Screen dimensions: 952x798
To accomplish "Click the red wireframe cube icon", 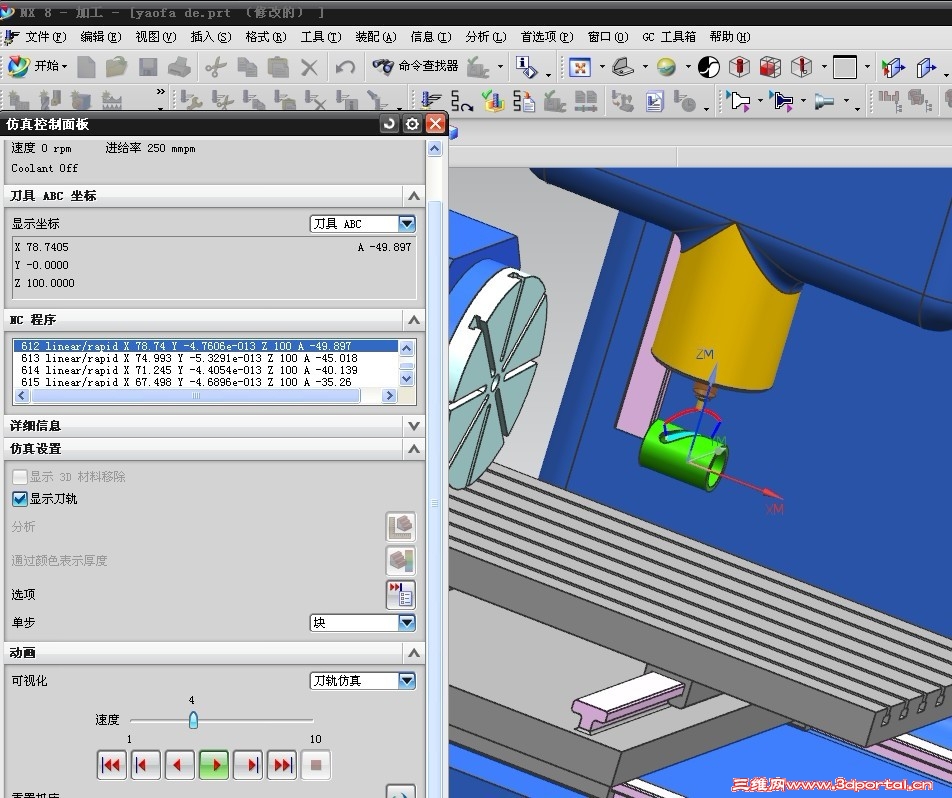I will coord(770,67).
